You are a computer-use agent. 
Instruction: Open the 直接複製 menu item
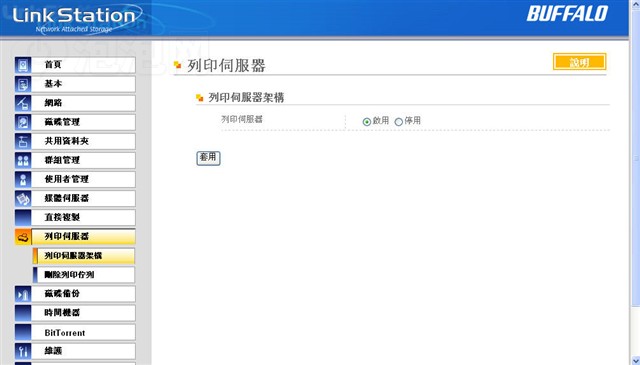click(x=83, y=218)
